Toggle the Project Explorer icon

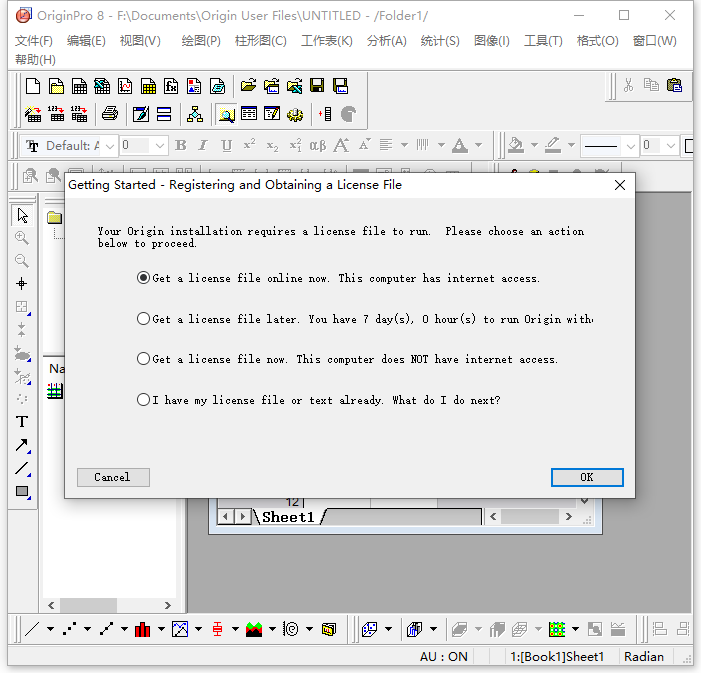pyautogui.click(x=227, y=114)
